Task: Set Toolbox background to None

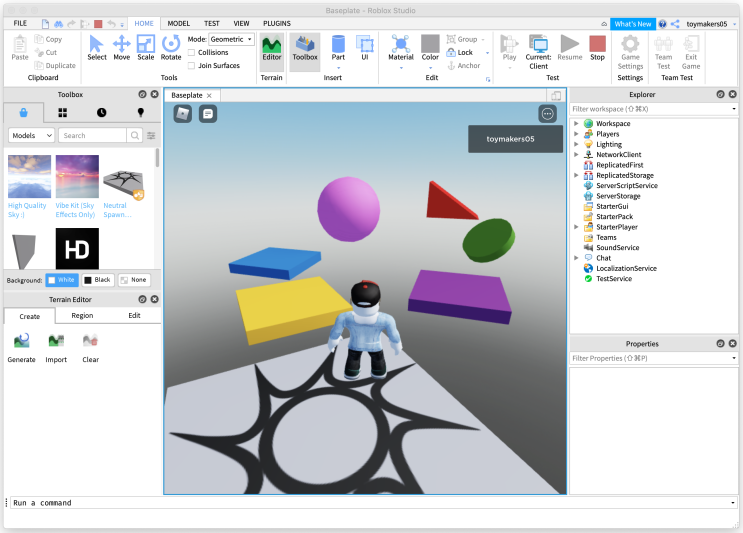Action: (x=134, y=280)
